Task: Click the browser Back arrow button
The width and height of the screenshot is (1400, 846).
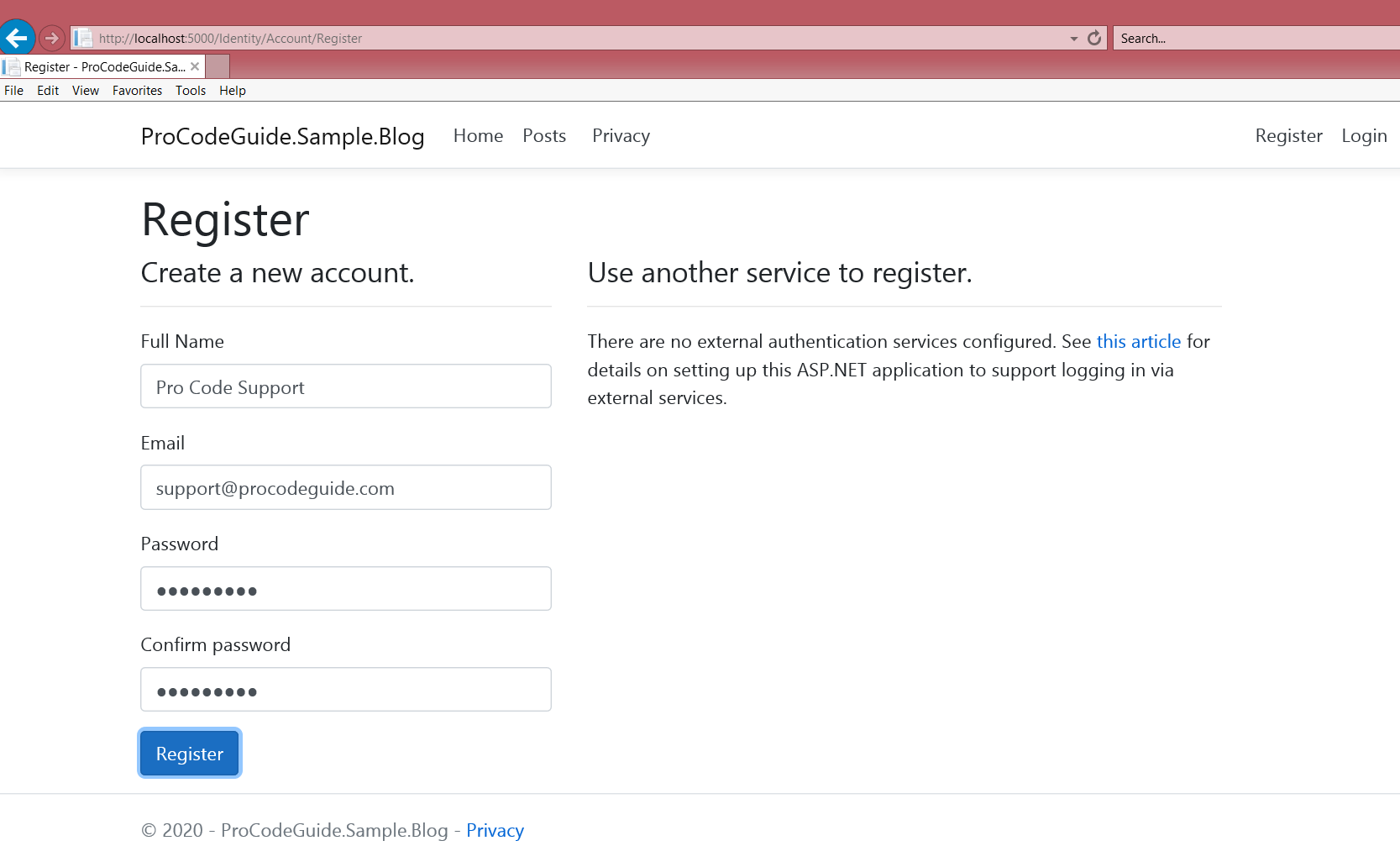Action: (17, 38)
